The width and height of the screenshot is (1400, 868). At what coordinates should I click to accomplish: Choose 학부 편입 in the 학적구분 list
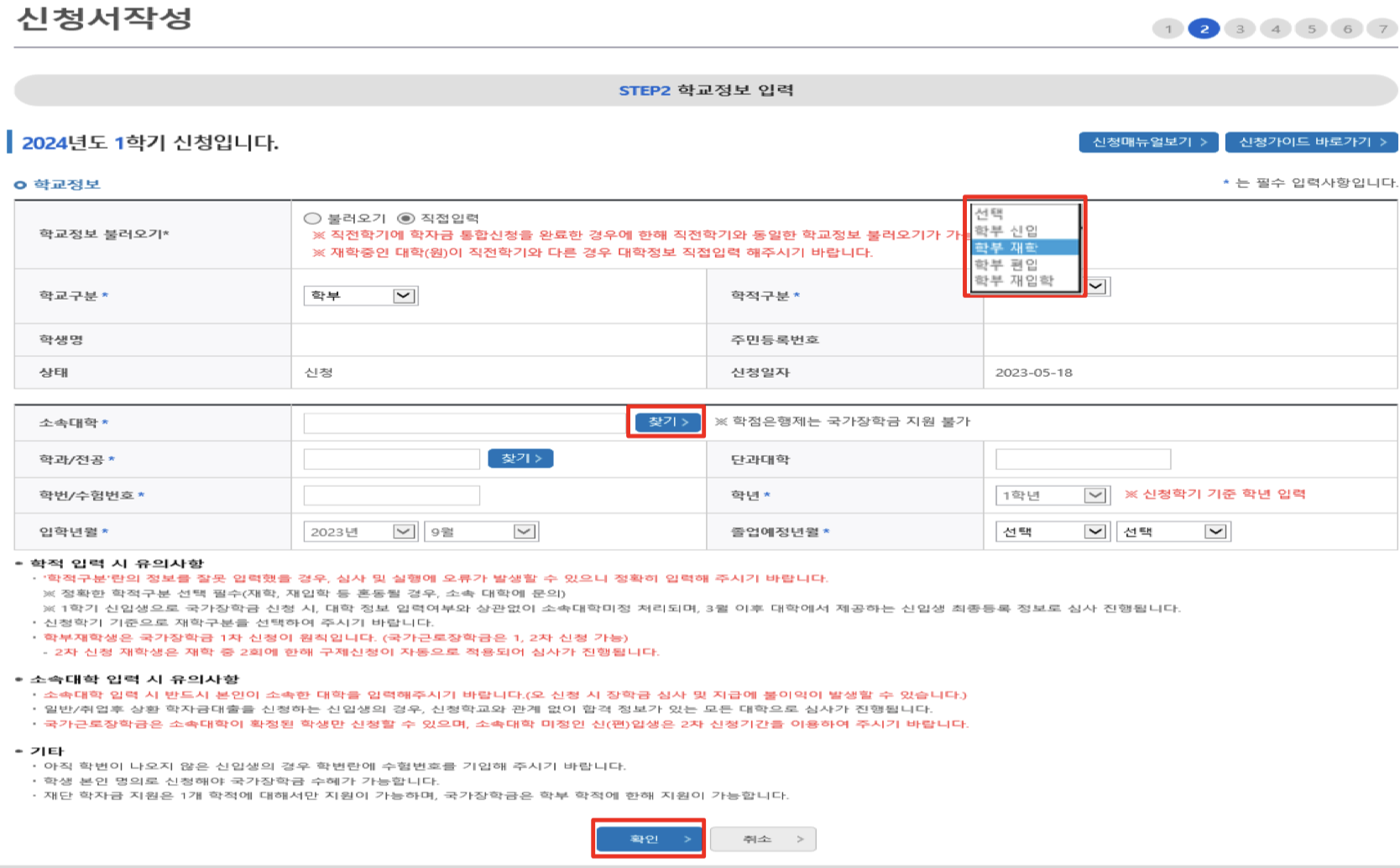[x=1007, y=264]
